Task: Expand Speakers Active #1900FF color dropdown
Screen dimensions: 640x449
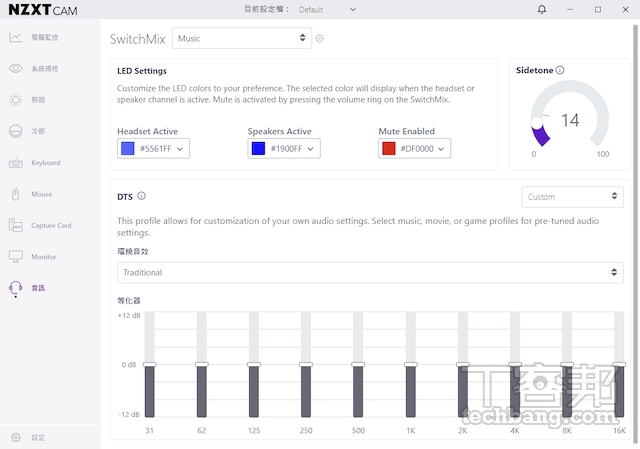Action: click(x=310, y=149)
